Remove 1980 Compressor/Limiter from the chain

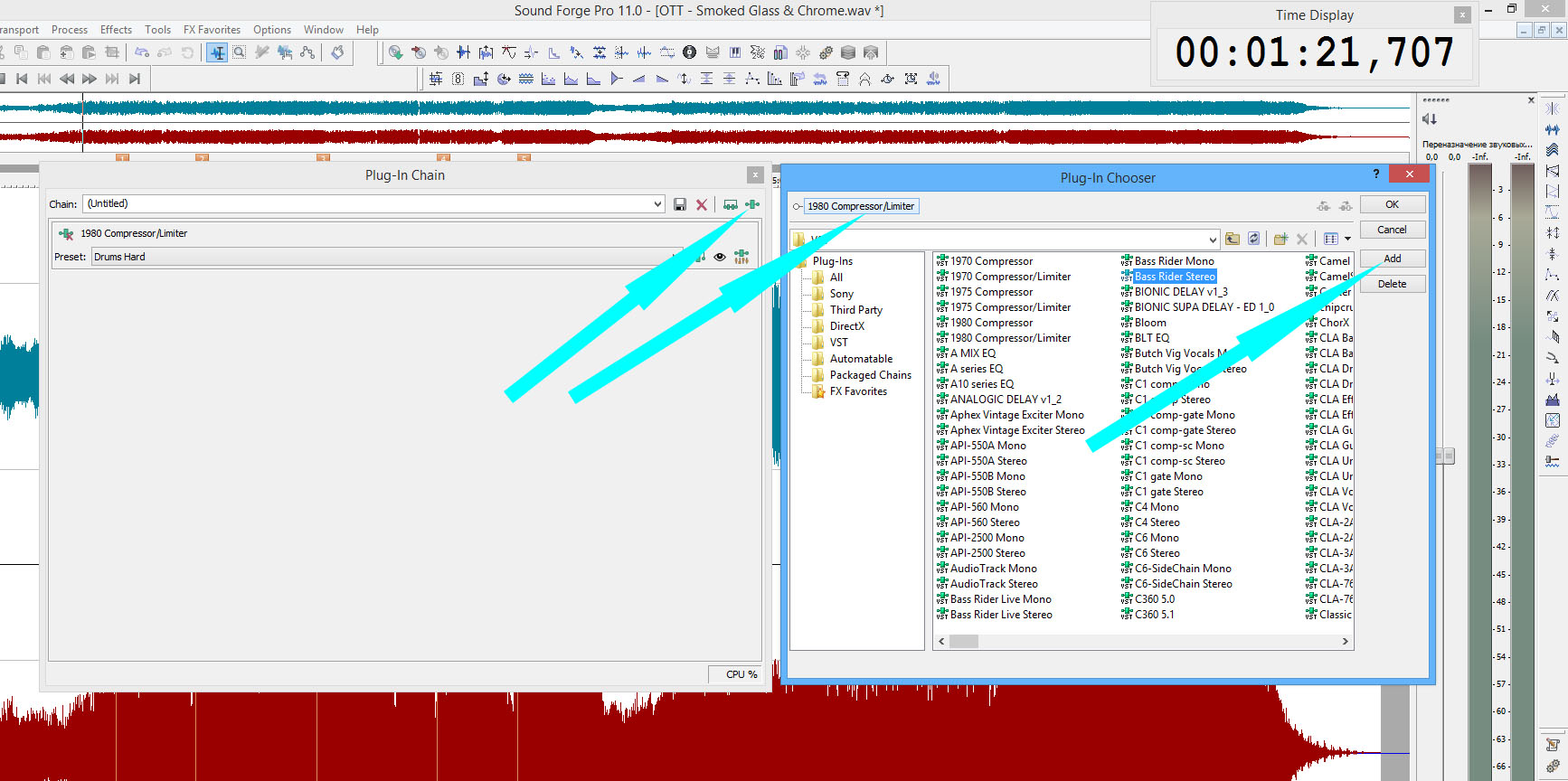66,233
